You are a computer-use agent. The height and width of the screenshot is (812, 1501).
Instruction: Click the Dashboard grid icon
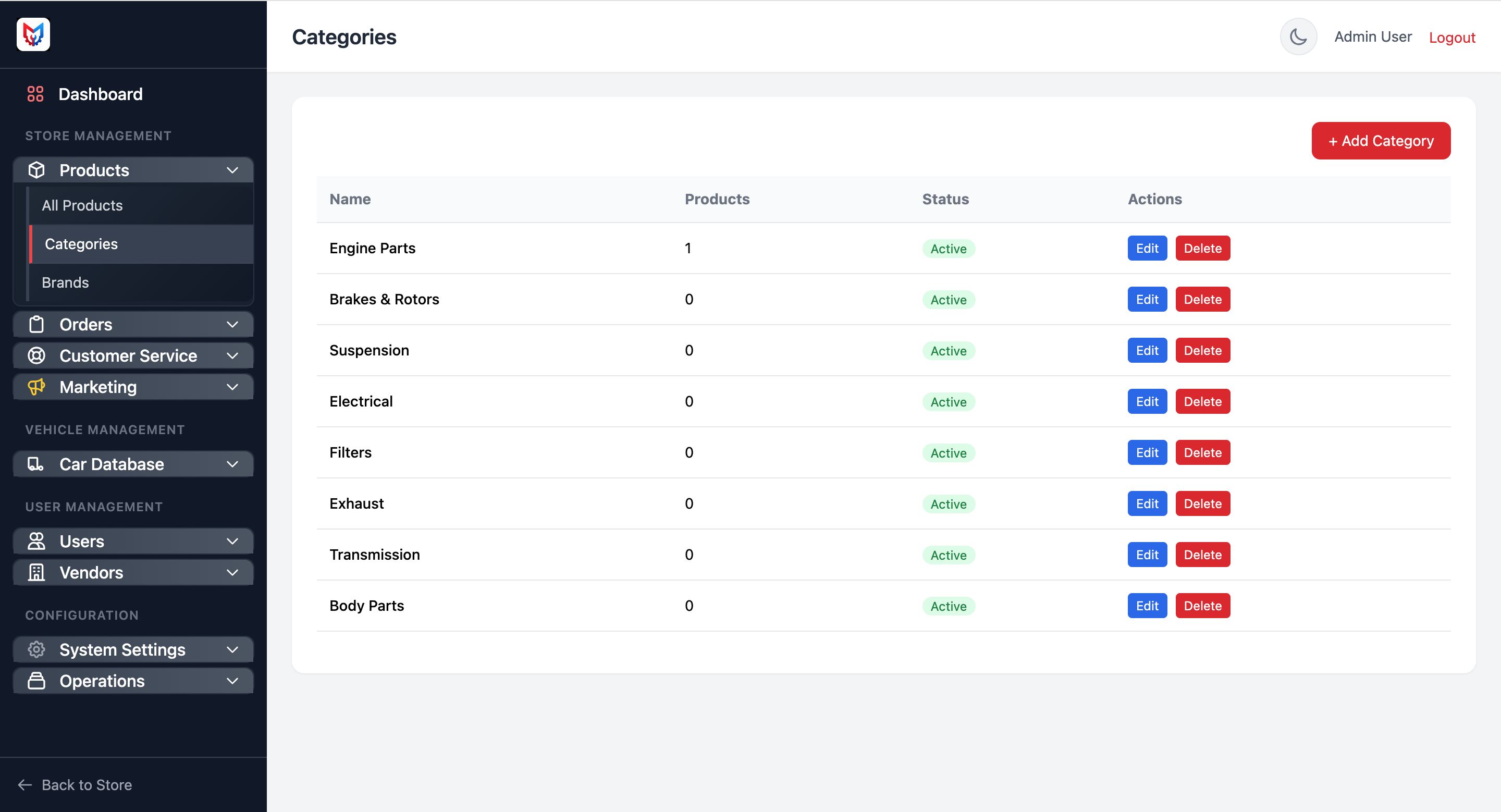coord(35,94)
